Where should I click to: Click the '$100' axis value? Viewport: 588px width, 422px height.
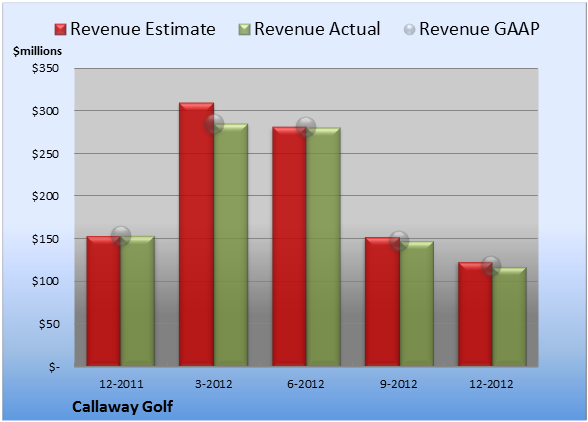45,281
